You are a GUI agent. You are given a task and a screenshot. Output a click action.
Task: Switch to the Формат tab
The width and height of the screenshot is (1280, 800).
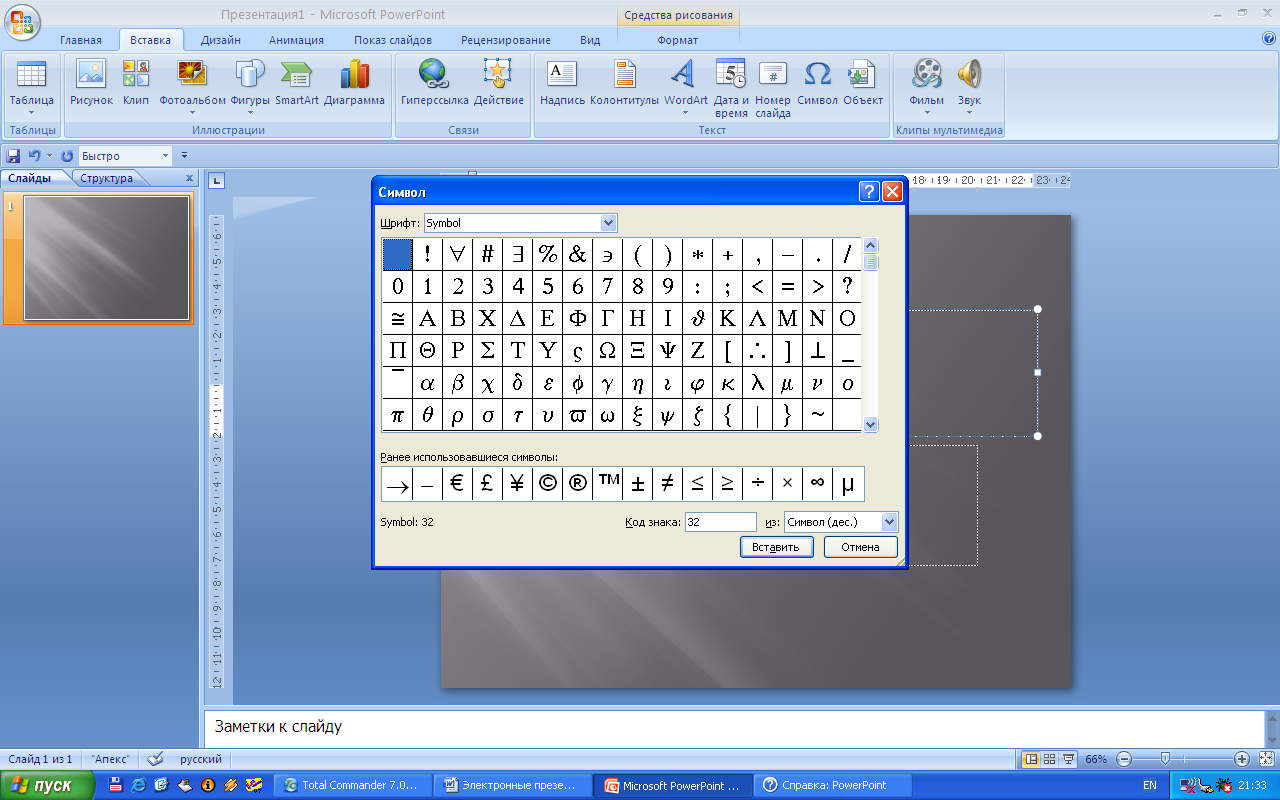click(678, 40)
